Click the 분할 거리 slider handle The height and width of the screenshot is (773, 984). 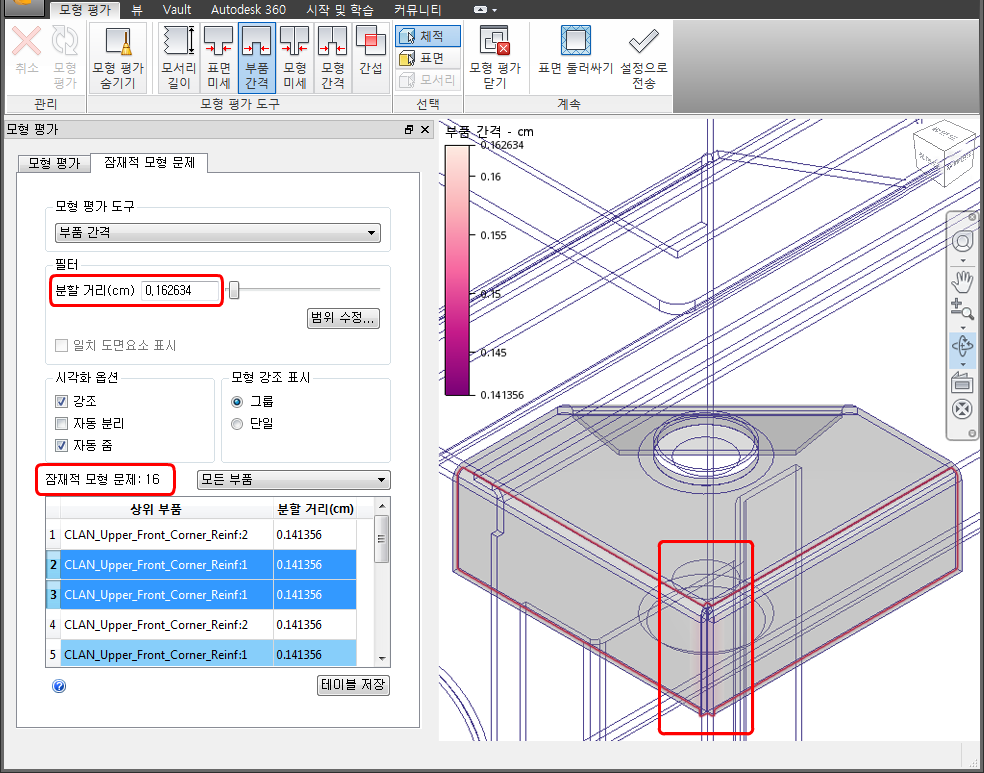pyautogui.click(x=233, y=290)
